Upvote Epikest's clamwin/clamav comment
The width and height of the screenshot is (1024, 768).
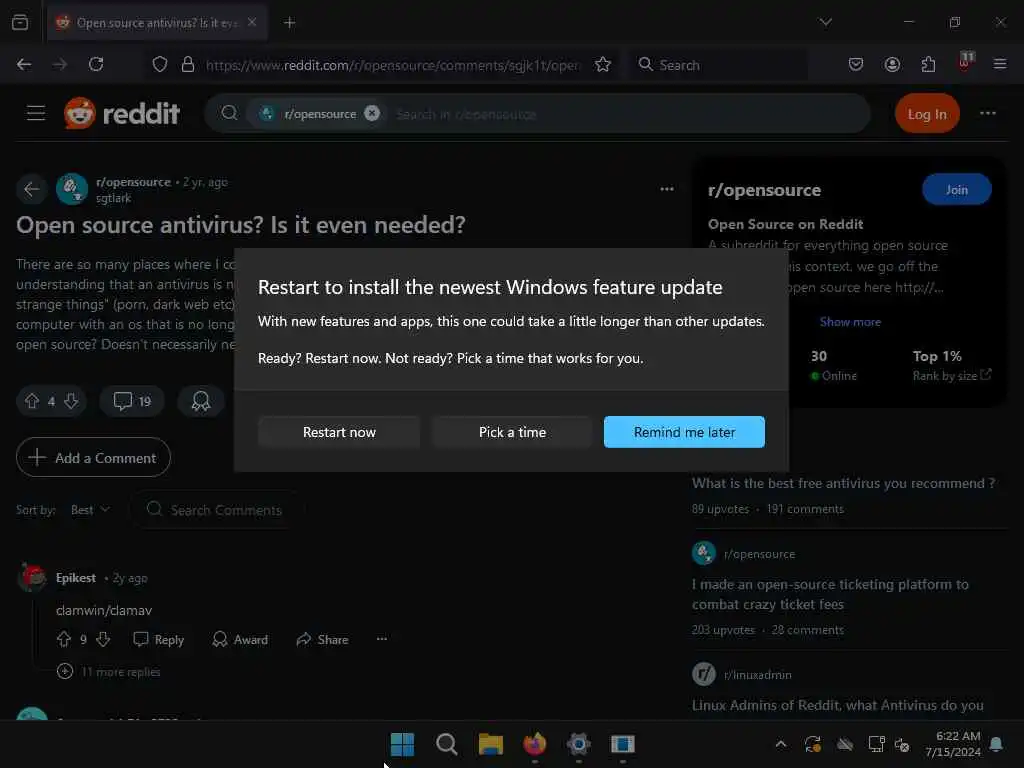63,639
